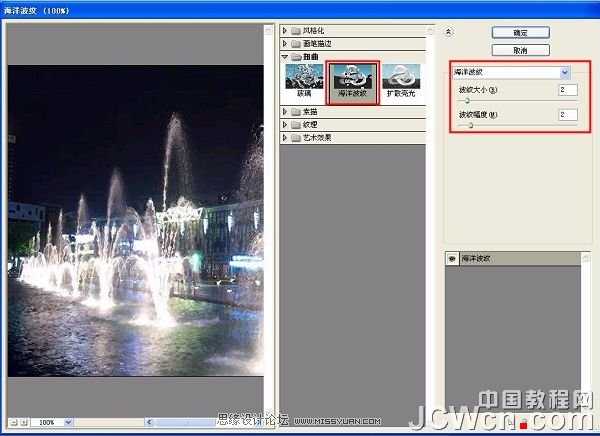This screenshot has width=600, height=436.
Task: Click the 画笔描边 folder icon
Action: click(x=296, y=44)
